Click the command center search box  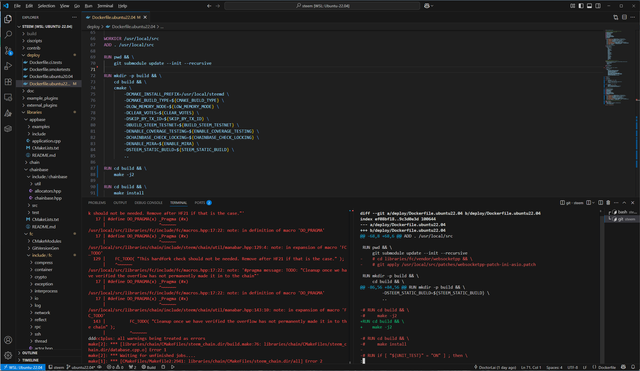pyautogui.click(x=322, y=6)
